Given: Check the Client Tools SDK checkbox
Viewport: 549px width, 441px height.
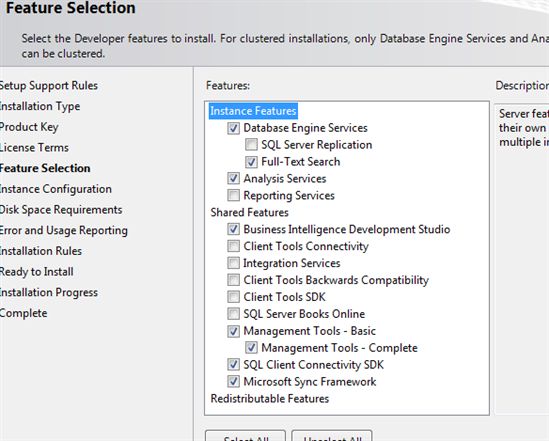Looking at the screenshot, I should click(234, 297).
